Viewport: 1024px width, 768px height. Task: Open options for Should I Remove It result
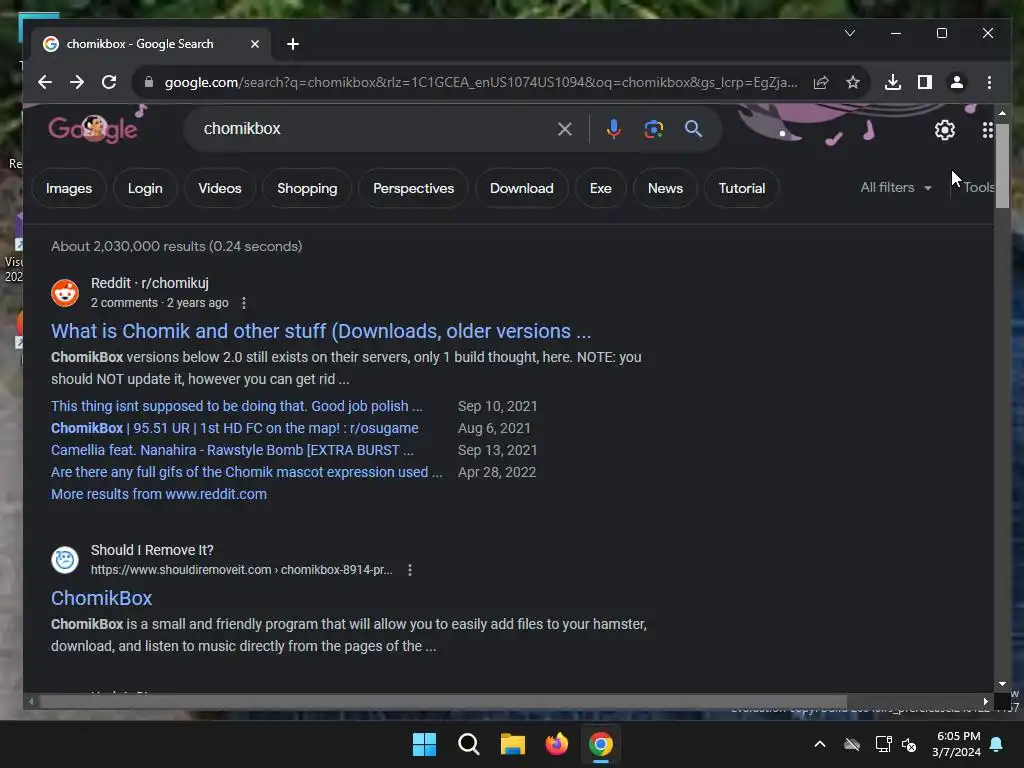tap(409, 570)
